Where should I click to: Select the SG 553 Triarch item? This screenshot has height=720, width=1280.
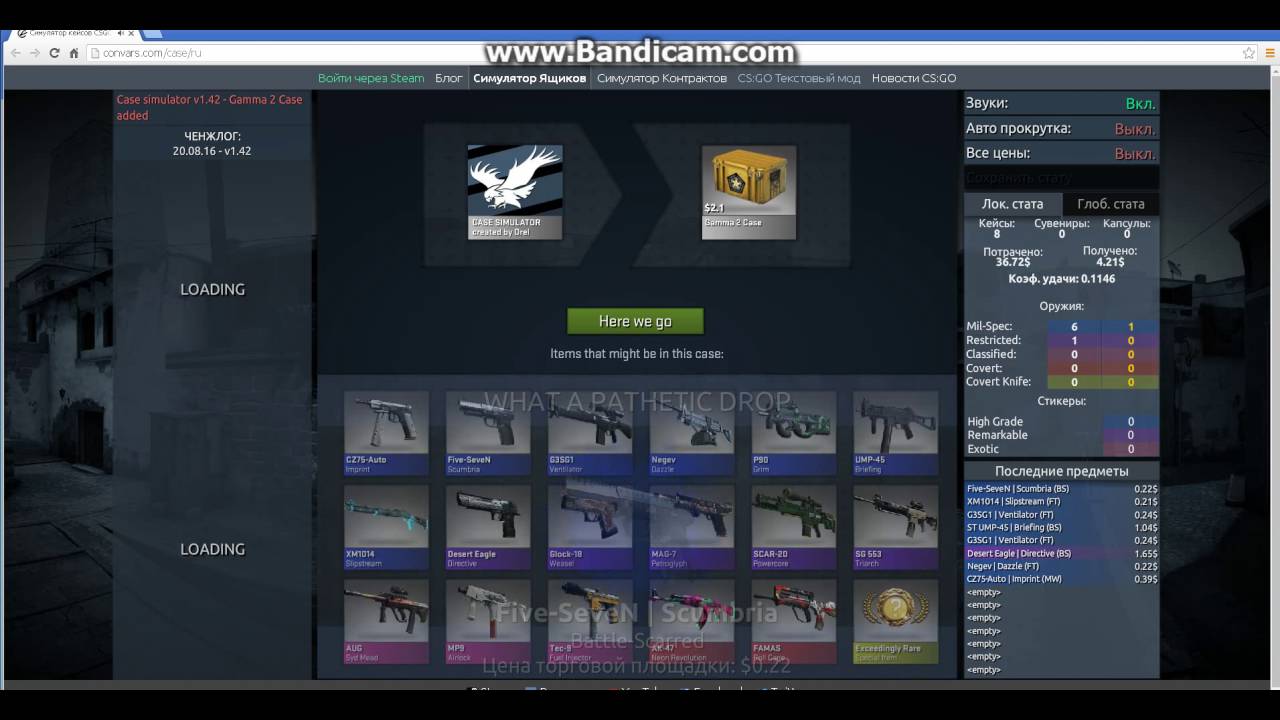coord(897,527)
